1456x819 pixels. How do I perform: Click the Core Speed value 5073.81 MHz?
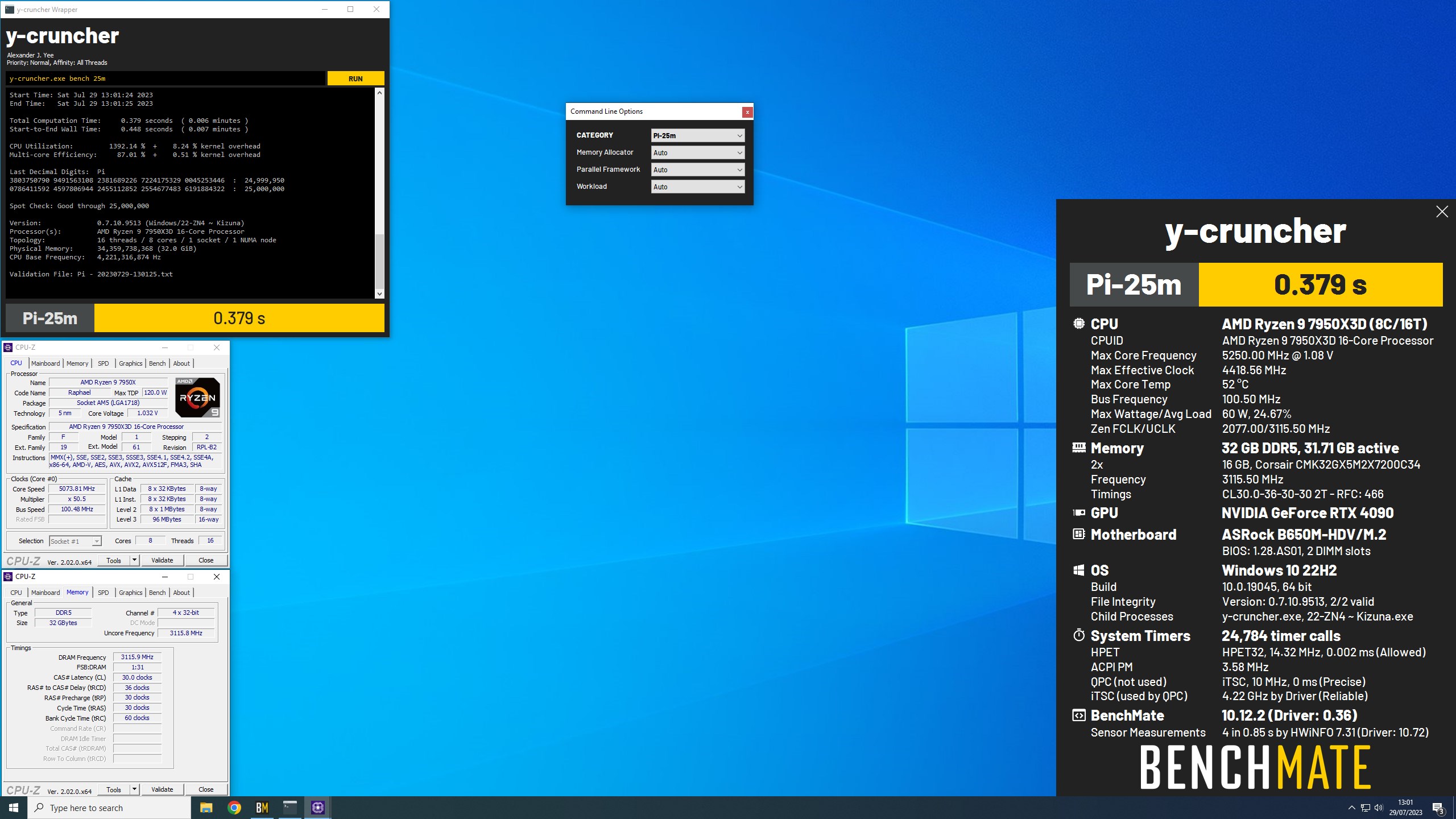(x=77, y=489)
